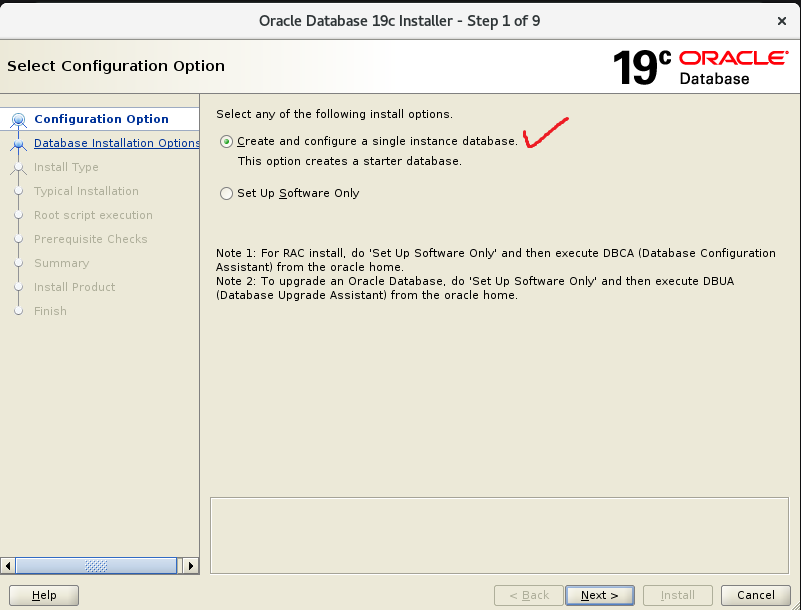
Task: Click the 'Select Configuration Option' heading
Action: click(116, 66)
